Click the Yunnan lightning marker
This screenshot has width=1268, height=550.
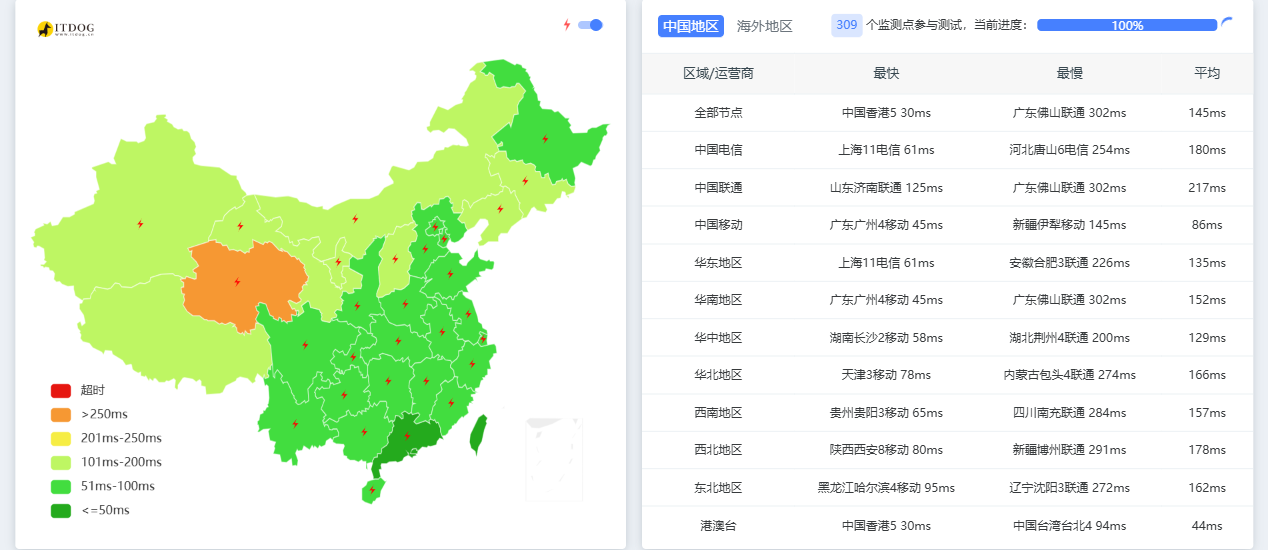coord(295,424)
